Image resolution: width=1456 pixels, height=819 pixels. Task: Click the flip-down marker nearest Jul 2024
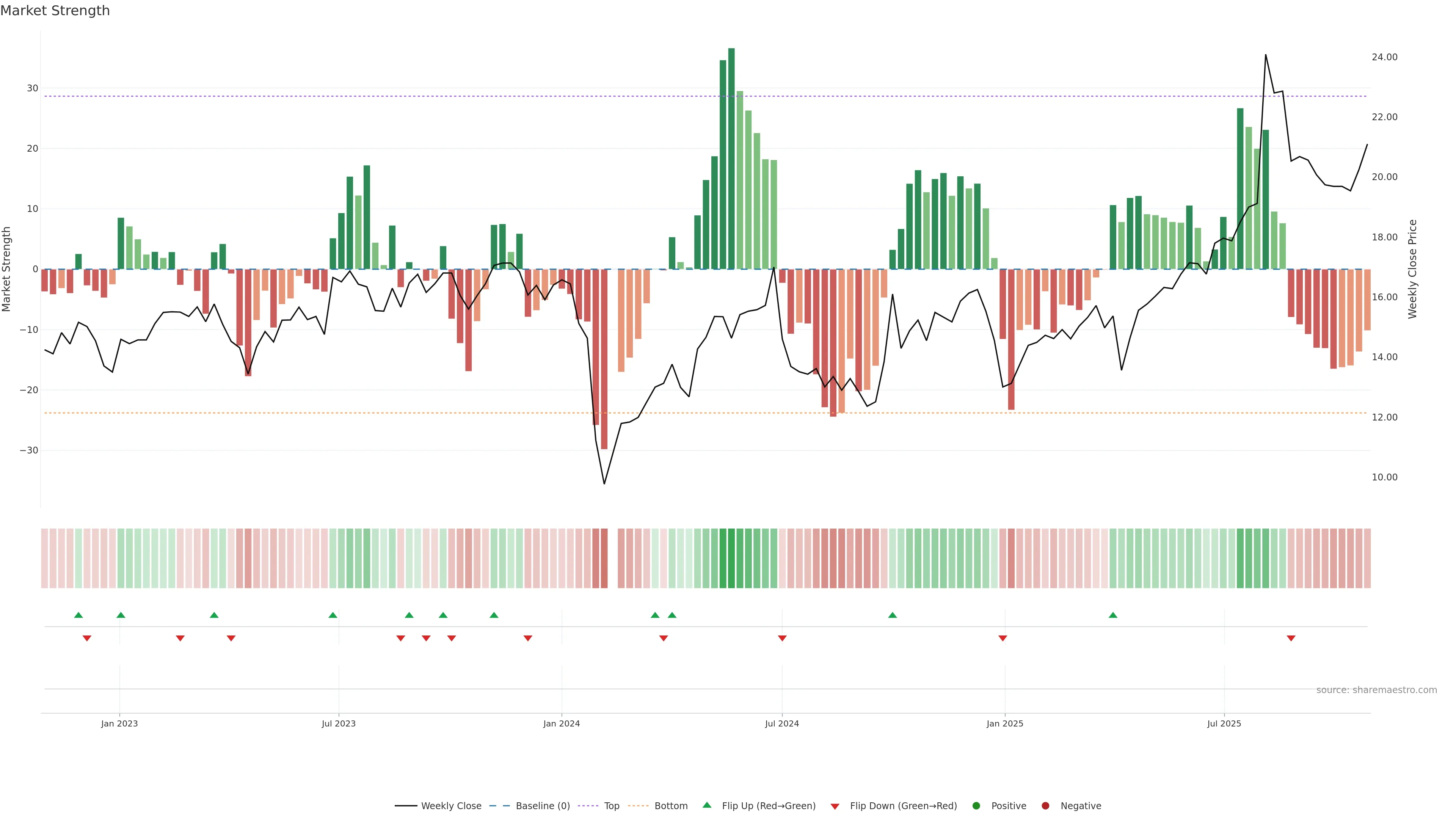(x=782, y=638)
